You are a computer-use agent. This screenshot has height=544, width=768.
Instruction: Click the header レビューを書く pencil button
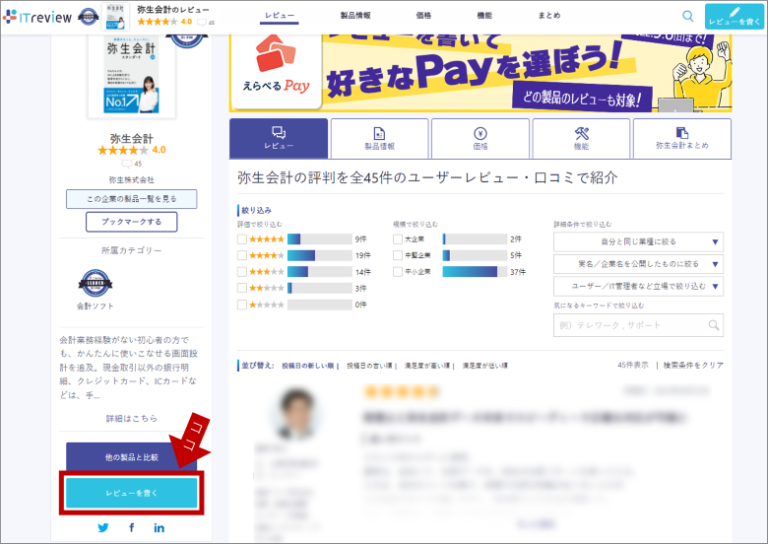point(734,17)
